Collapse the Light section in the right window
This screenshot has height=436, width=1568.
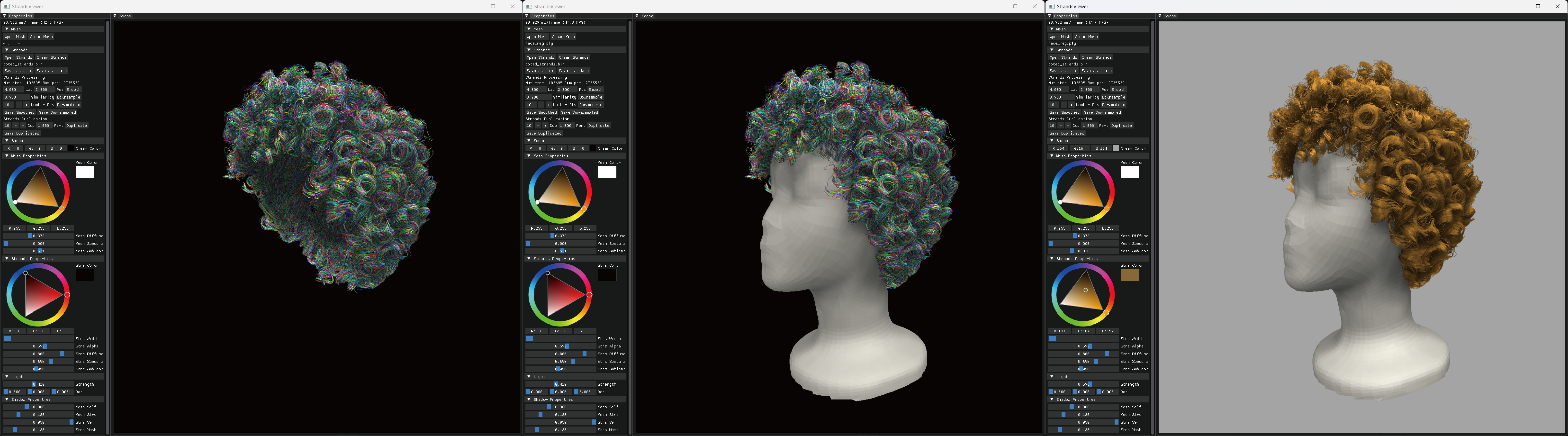[x=1052, y=376]
